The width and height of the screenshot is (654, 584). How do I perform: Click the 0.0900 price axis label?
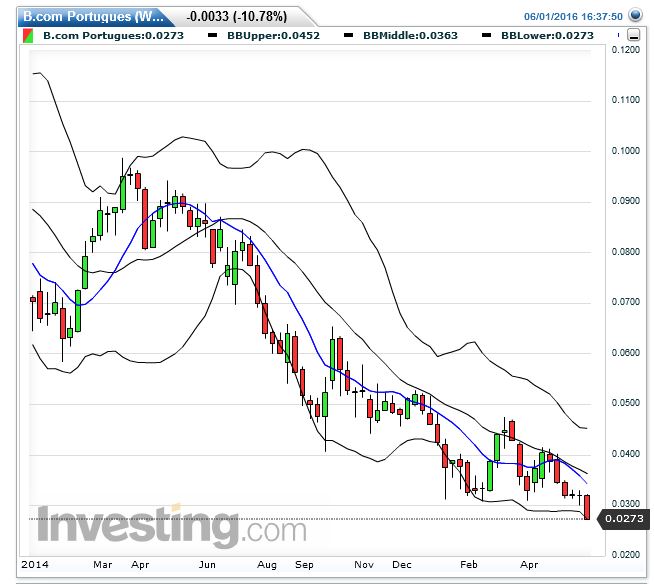(626, 201)
